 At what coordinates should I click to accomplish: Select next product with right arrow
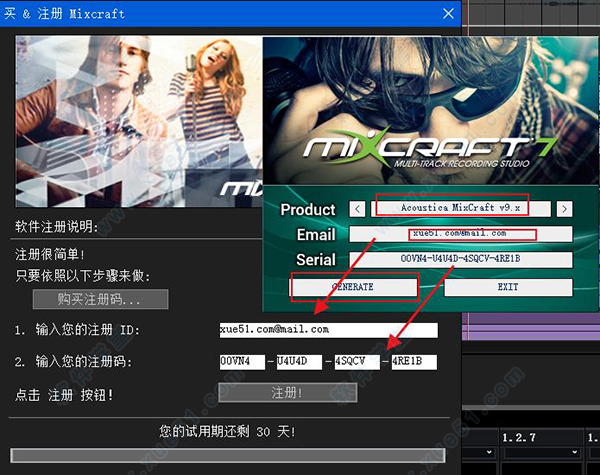pos(564,209)
